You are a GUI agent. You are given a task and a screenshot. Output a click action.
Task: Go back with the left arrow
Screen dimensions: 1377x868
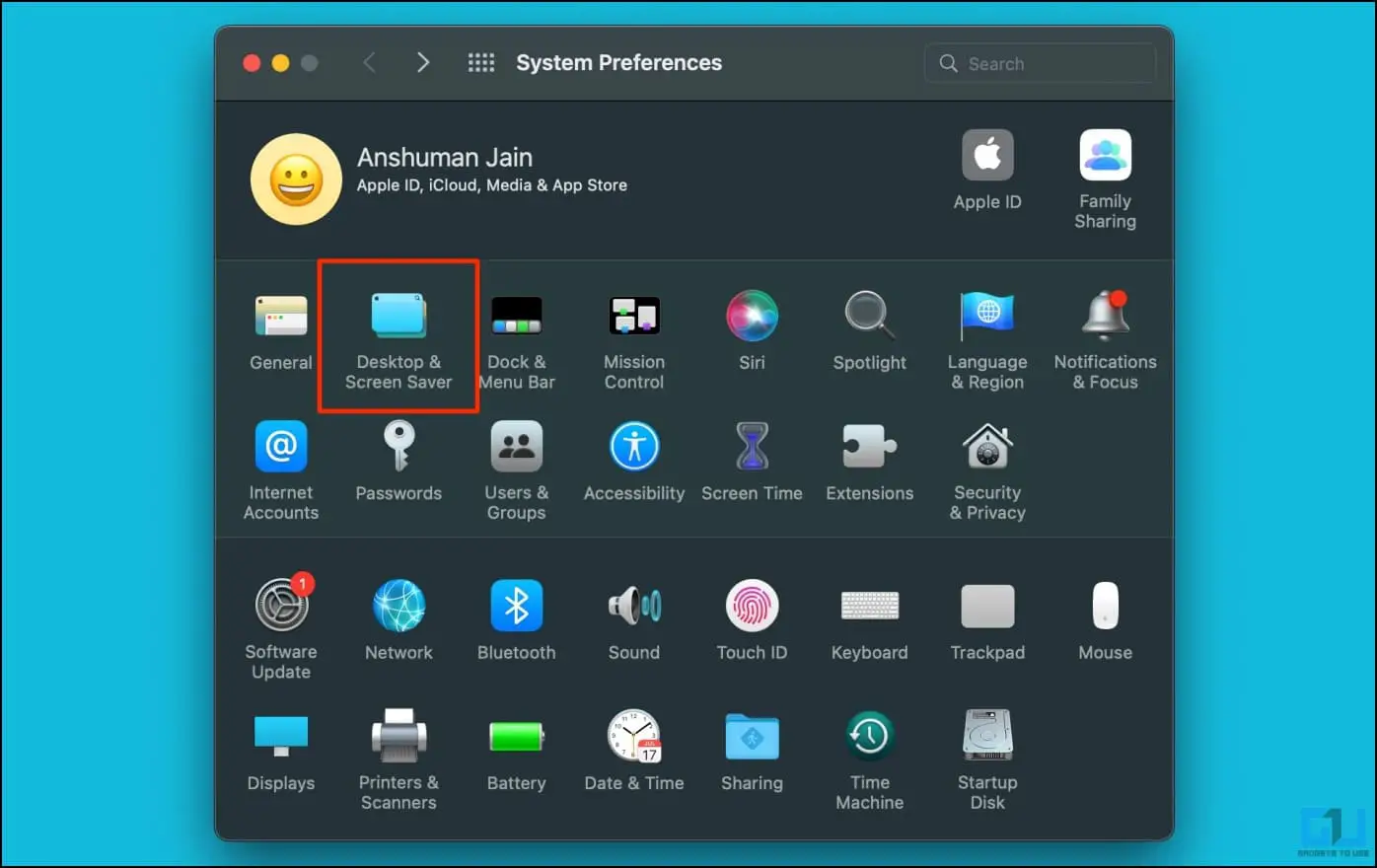[x=369, y=63]
